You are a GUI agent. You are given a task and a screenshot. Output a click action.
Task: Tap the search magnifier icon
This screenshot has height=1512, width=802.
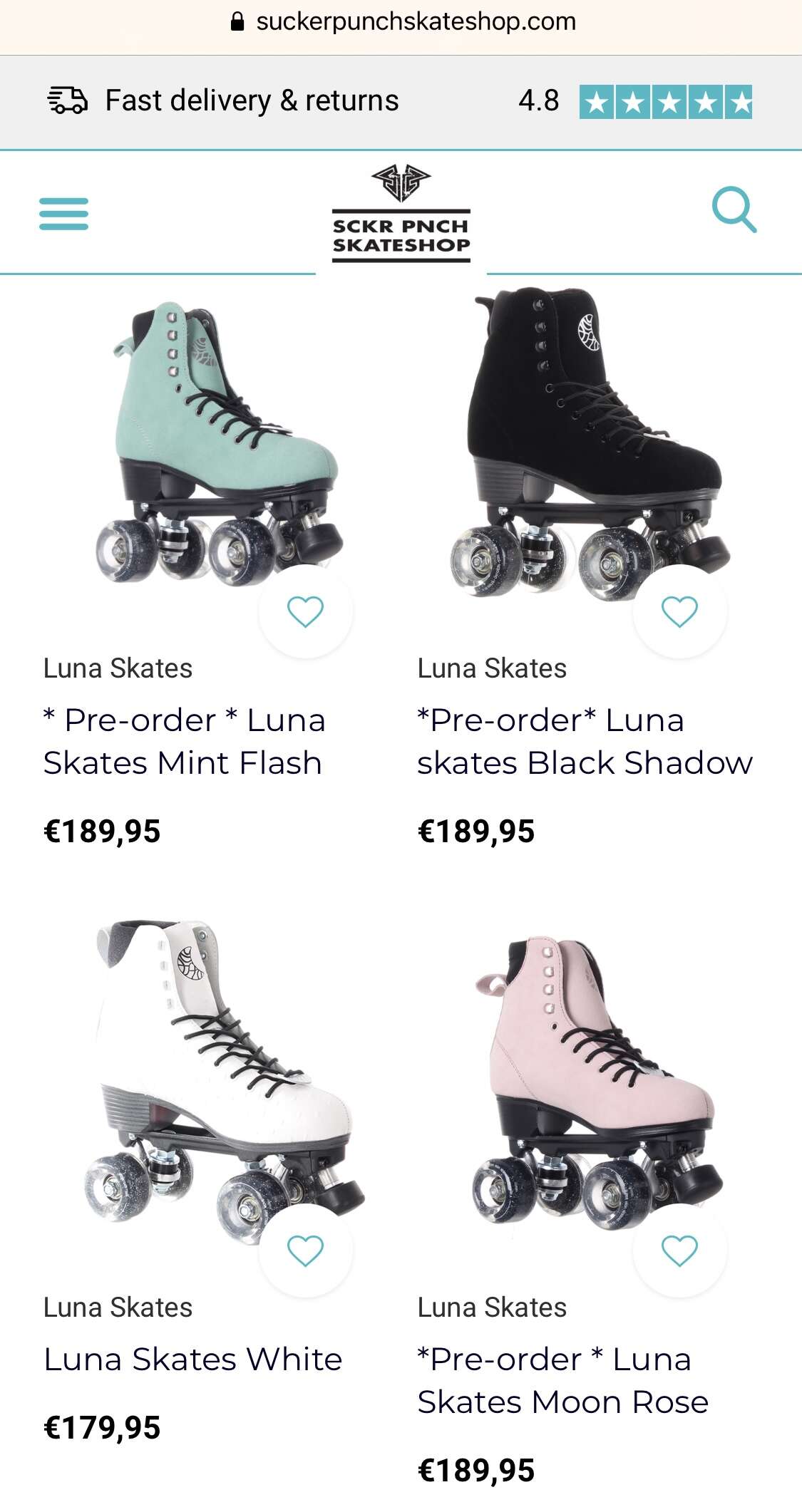tap(734, 210)
